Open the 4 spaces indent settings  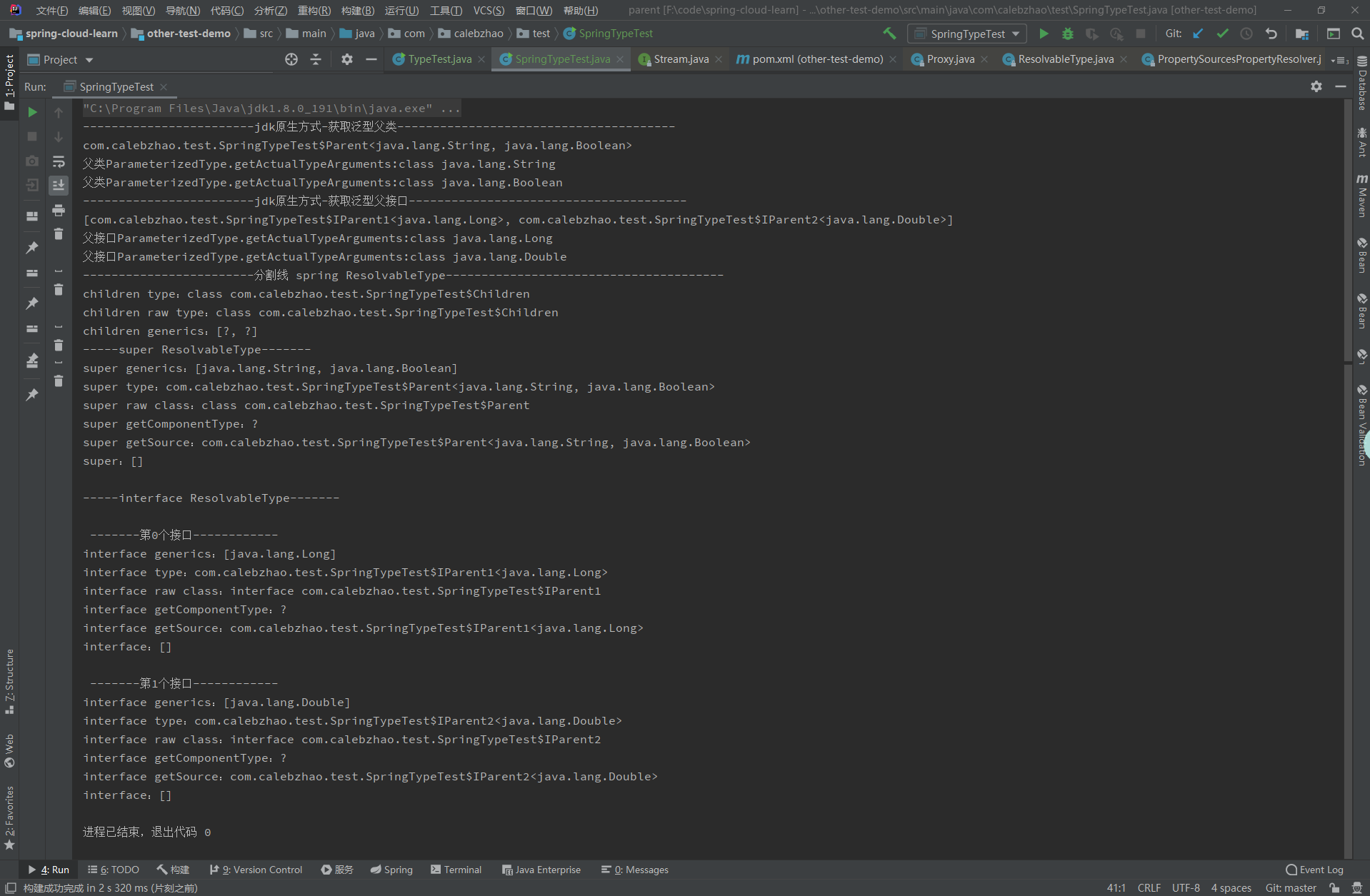pos(1231,888)
